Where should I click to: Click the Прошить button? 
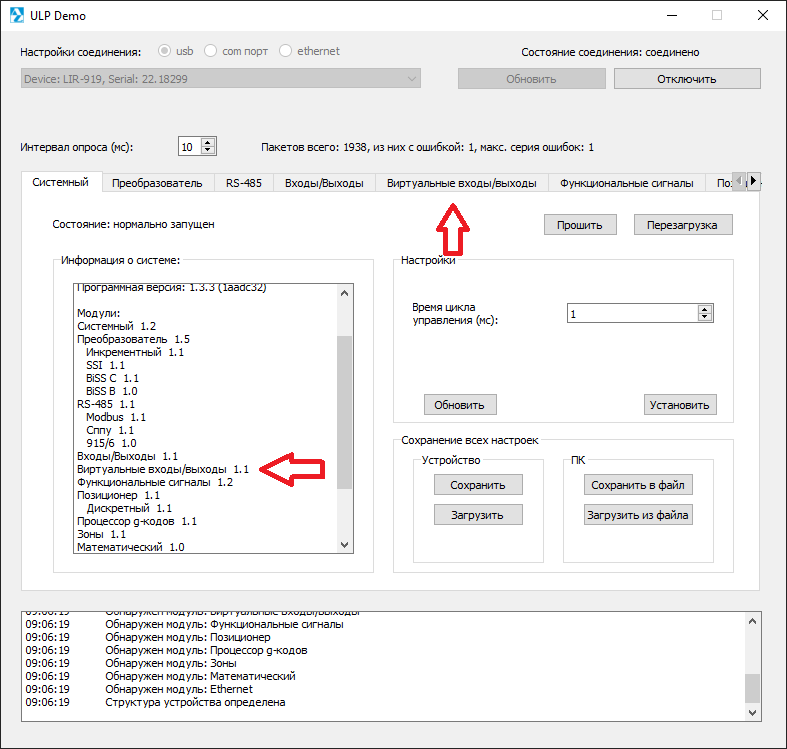point(580,225)
